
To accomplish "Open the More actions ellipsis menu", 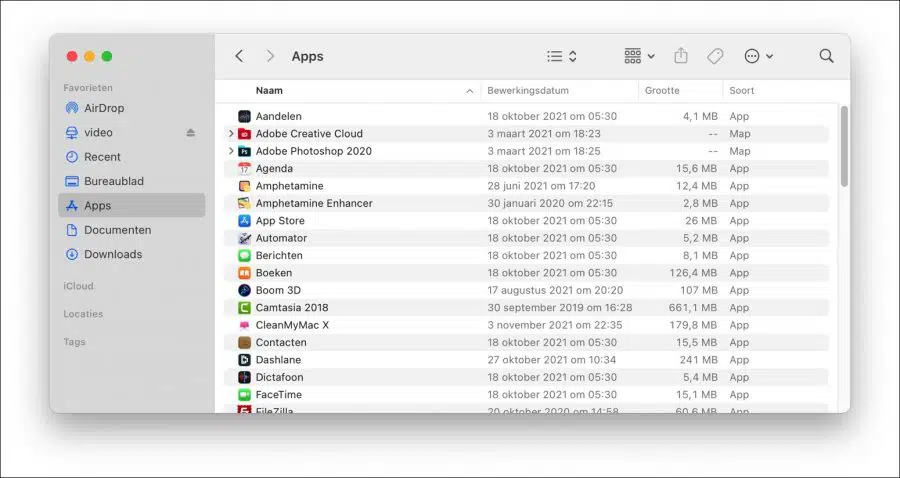I will 758,56.
